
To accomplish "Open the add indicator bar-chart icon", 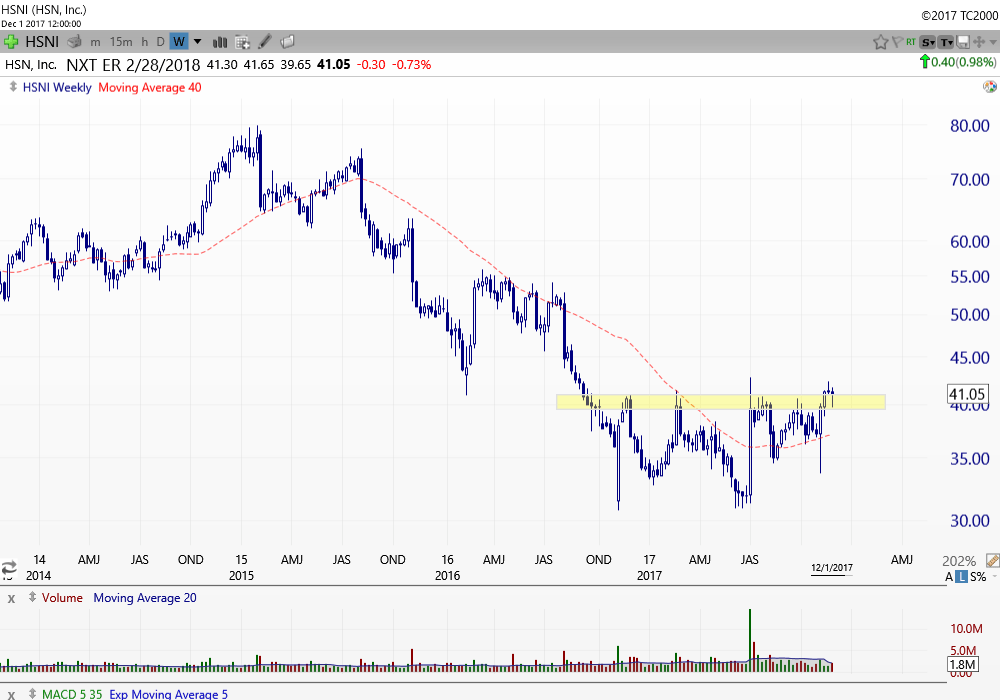I will [219, 41].
